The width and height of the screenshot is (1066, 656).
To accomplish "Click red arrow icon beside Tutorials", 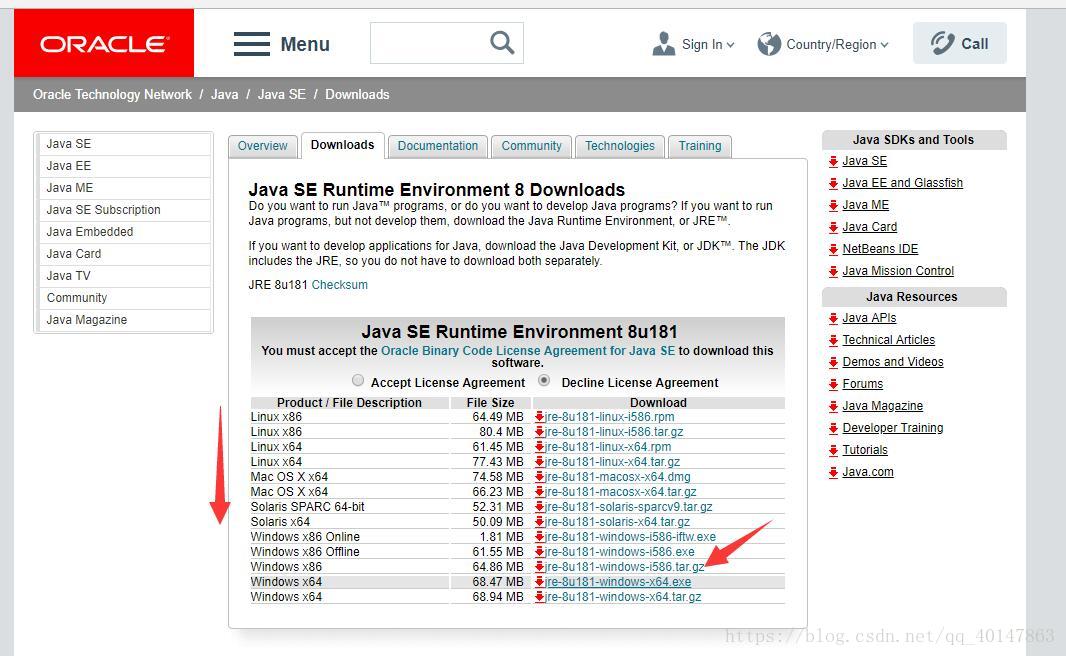I will pyautogui.click(x=833, y=450).
